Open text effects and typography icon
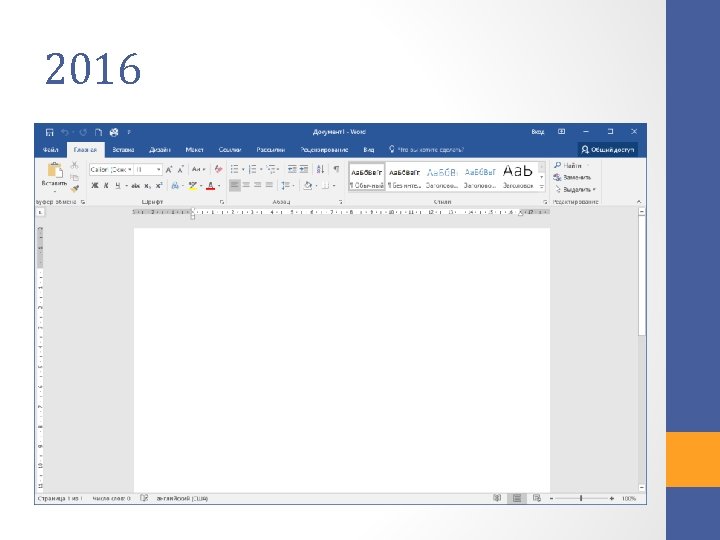Screen dimensions: 720x540 [x=175, y=186]
